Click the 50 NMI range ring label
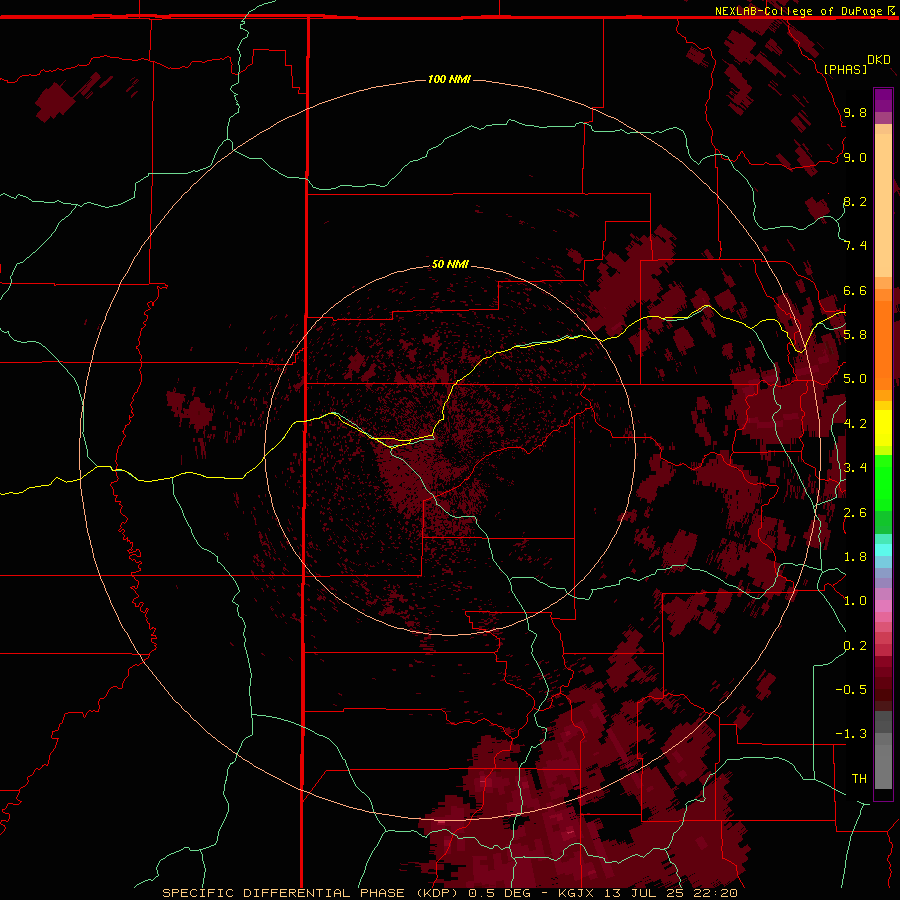 point(451,264)
